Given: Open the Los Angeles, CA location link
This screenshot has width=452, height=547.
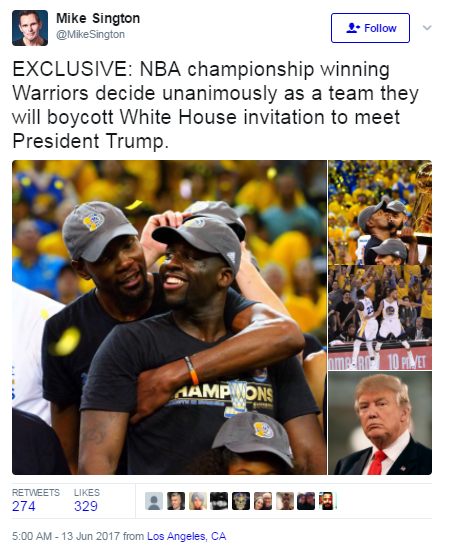Looking at the screenshot, I should [x=187, y=536].
